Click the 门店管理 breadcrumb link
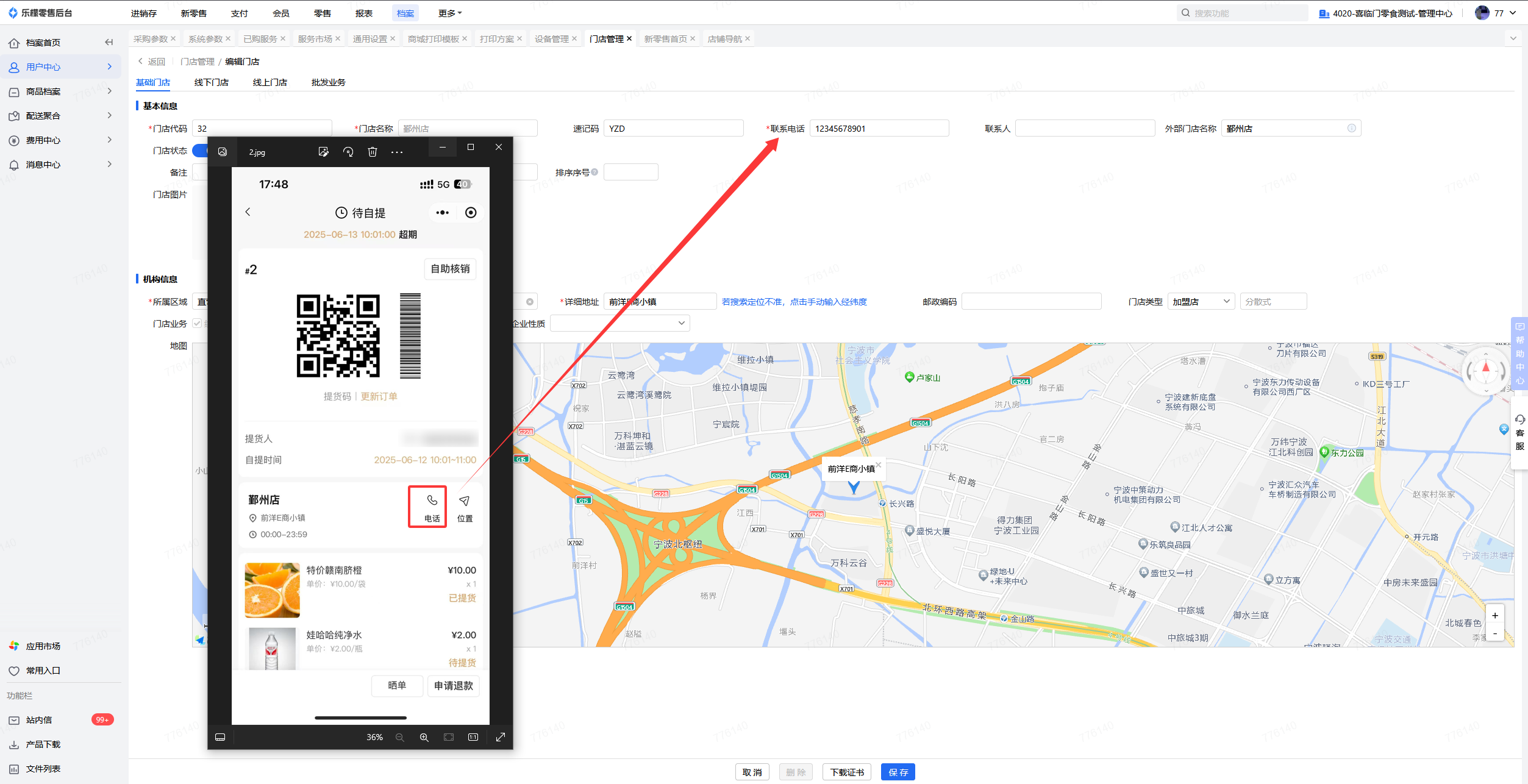The height and width of the screenshot is (784, 1528). click(198, 62)
